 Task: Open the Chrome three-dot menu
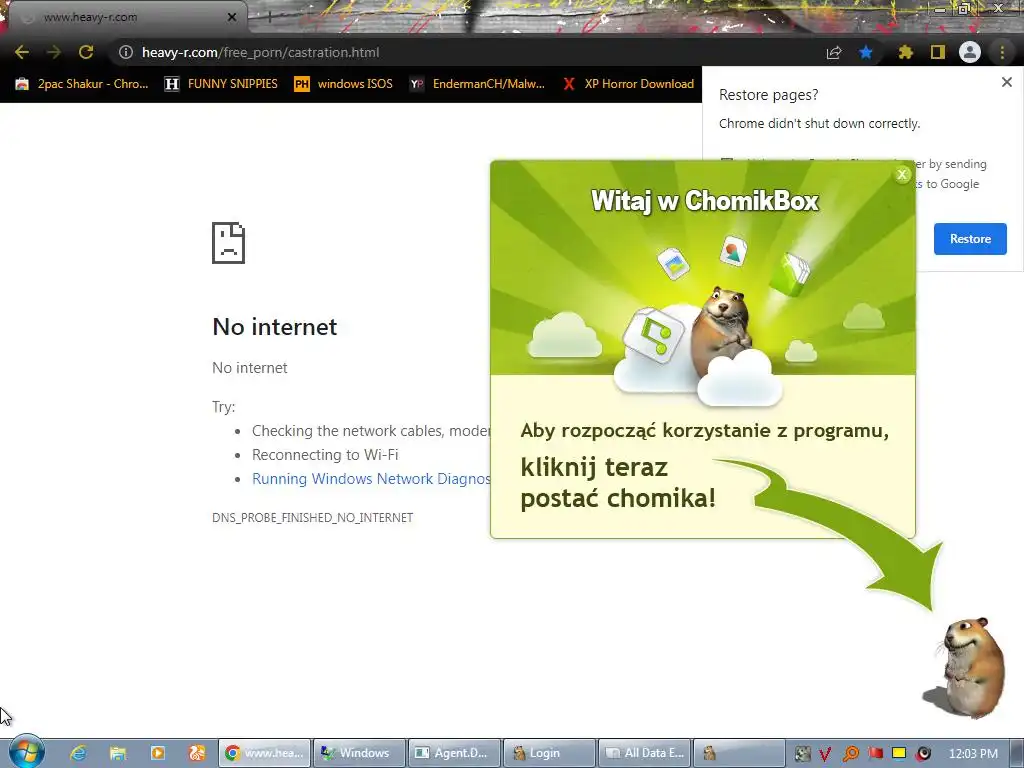1002,52
